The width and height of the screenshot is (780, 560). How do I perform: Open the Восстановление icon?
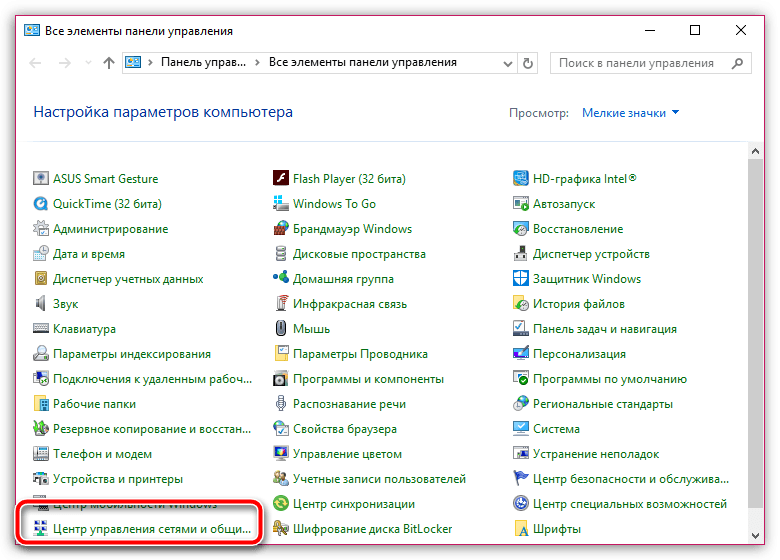521,229
